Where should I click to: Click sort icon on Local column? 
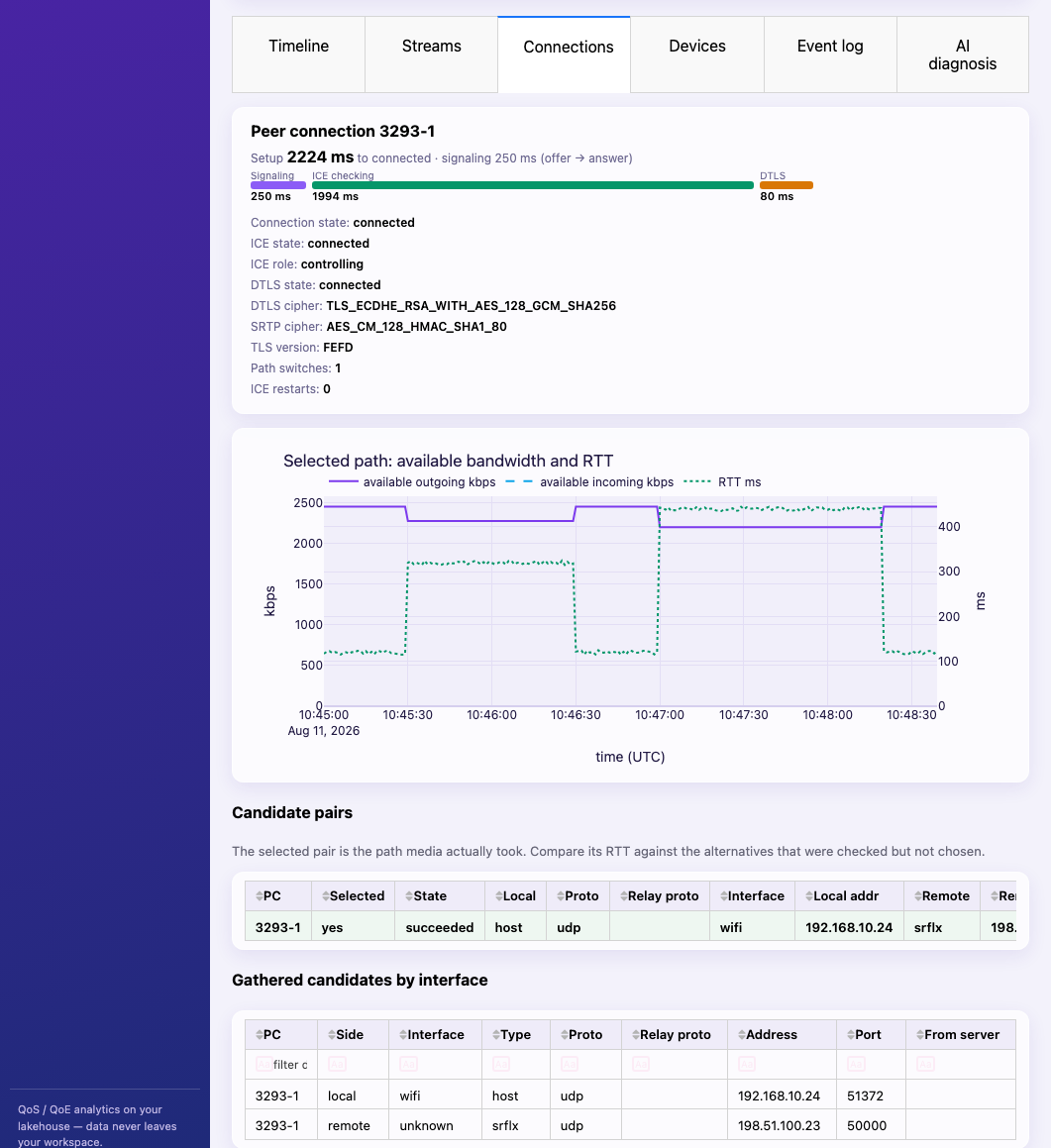pyautogui.click(x=499, y=896)
